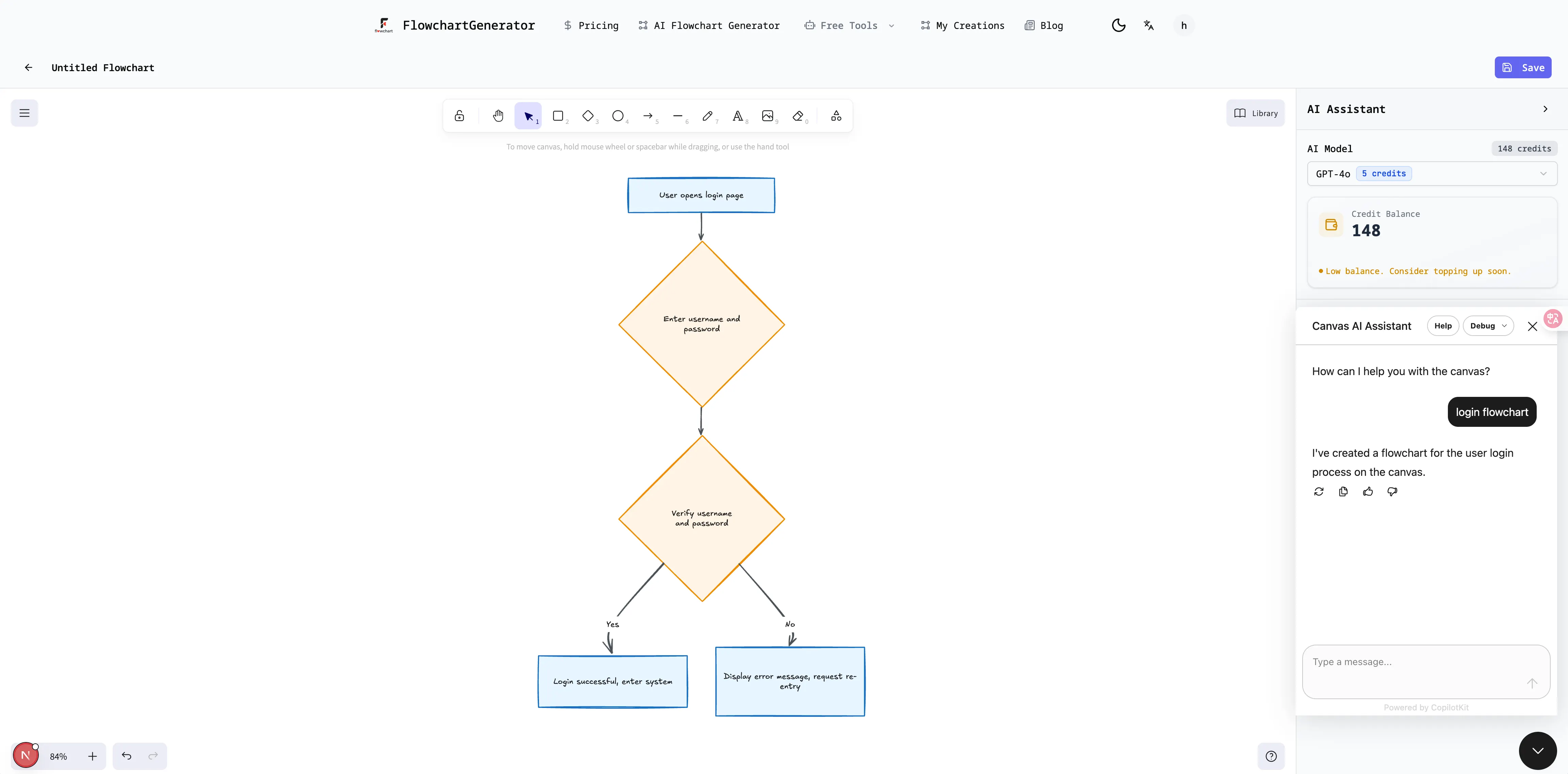The height and width of the screenshot is (774, 1568).
Task: Select the arrow connector tool
Action: pos(648,116)
